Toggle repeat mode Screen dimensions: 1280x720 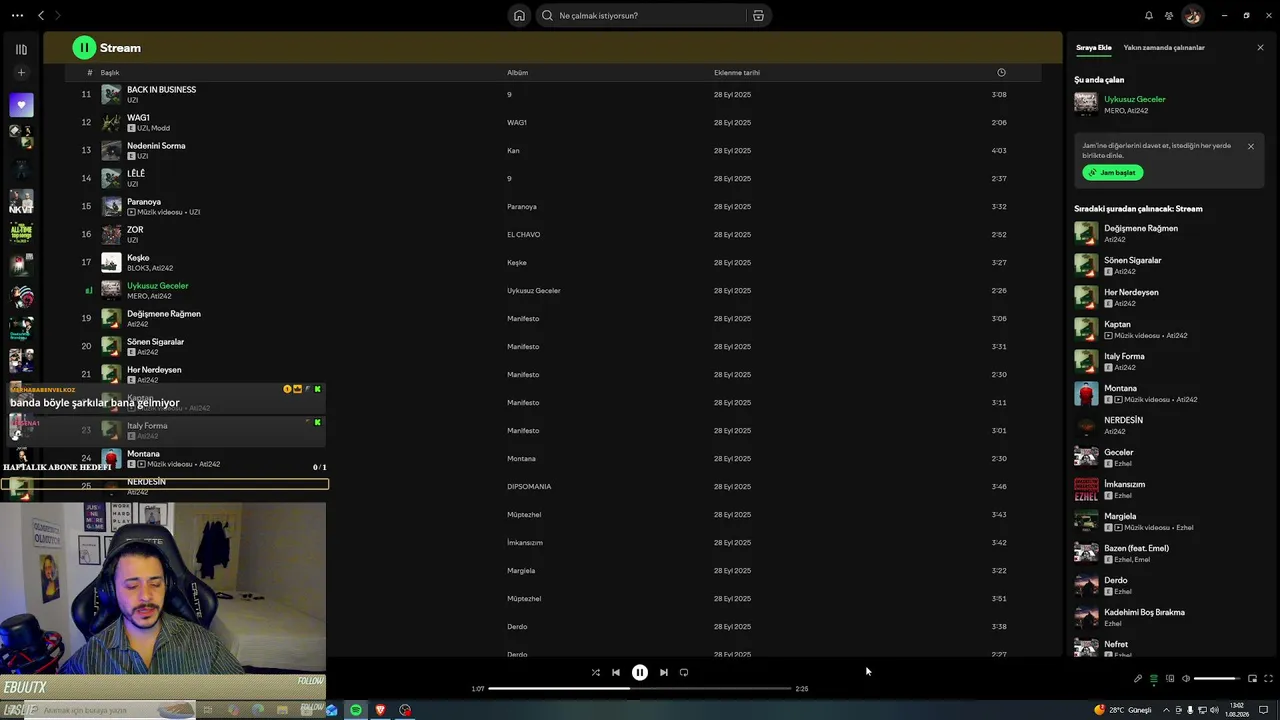(684, 672)
